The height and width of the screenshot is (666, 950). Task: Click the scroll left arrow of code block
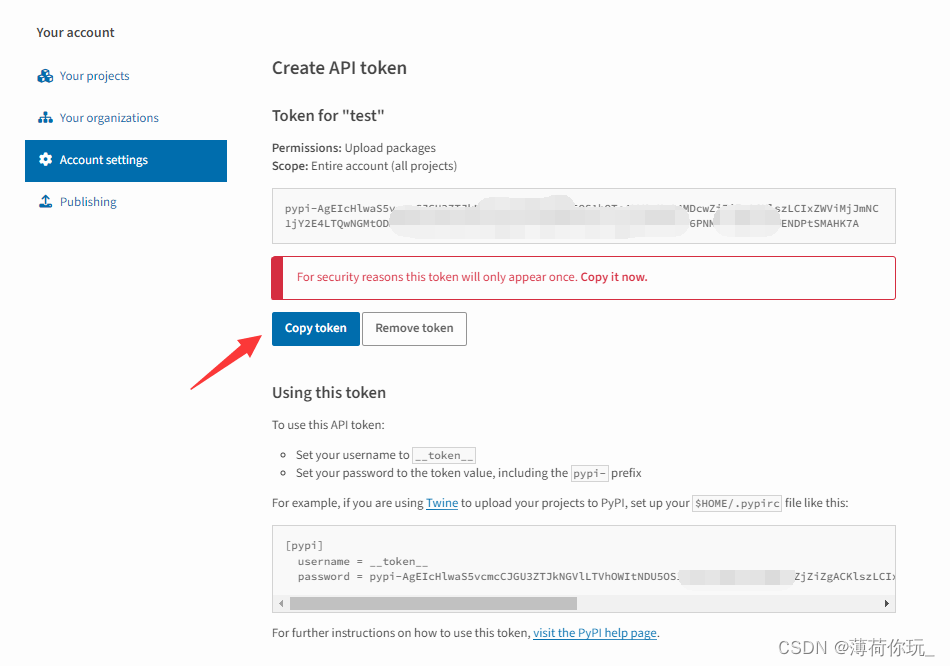(x=281, y=604)
